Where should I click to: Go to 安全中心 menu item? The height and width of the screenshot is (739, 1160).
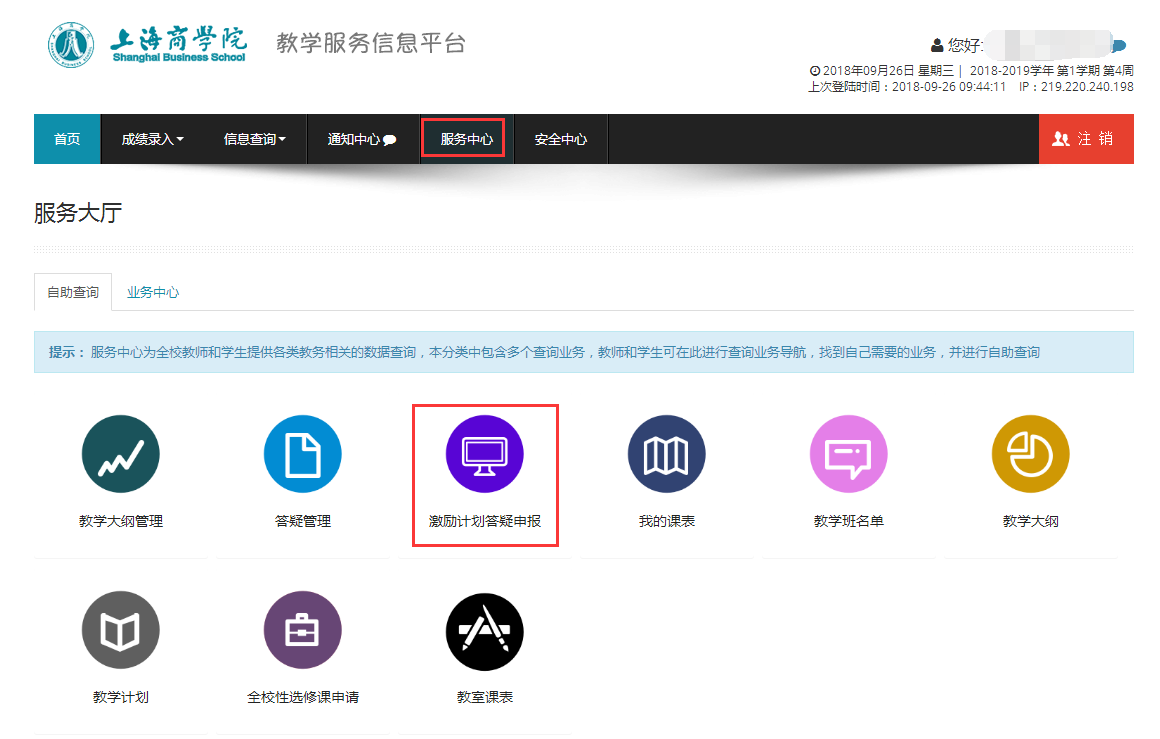coord(560,139)
